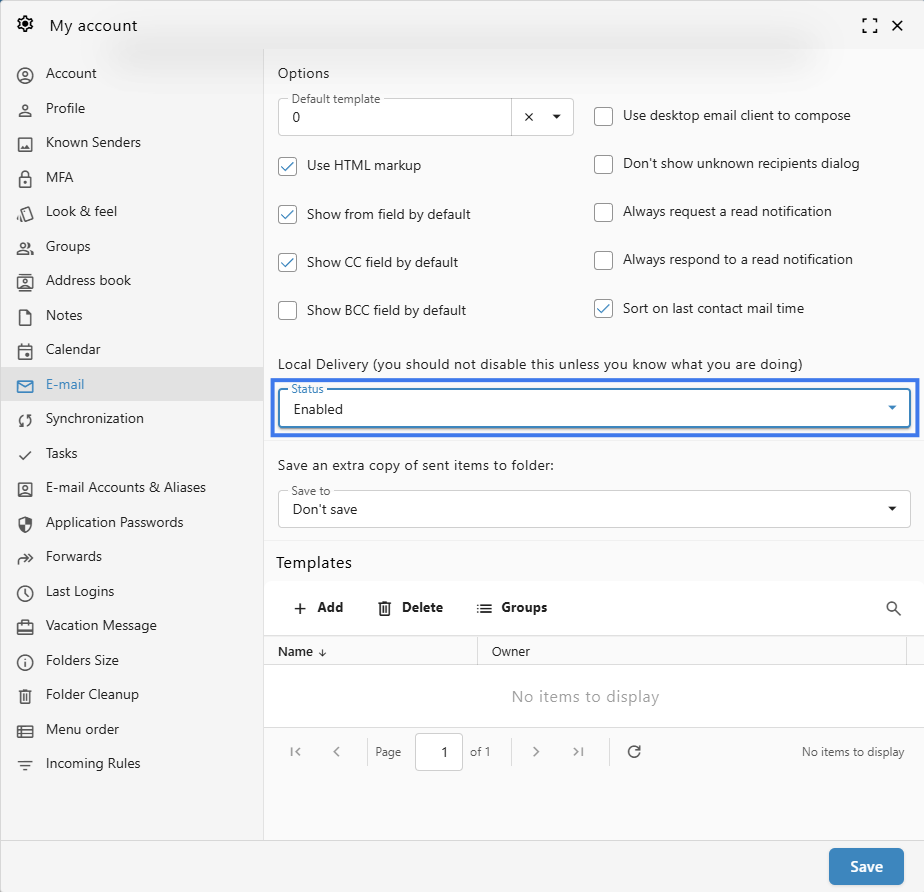This screenshot has width=924, height=892.
Task: Open the Forwards settings section
Action: [x=74, y=556]
